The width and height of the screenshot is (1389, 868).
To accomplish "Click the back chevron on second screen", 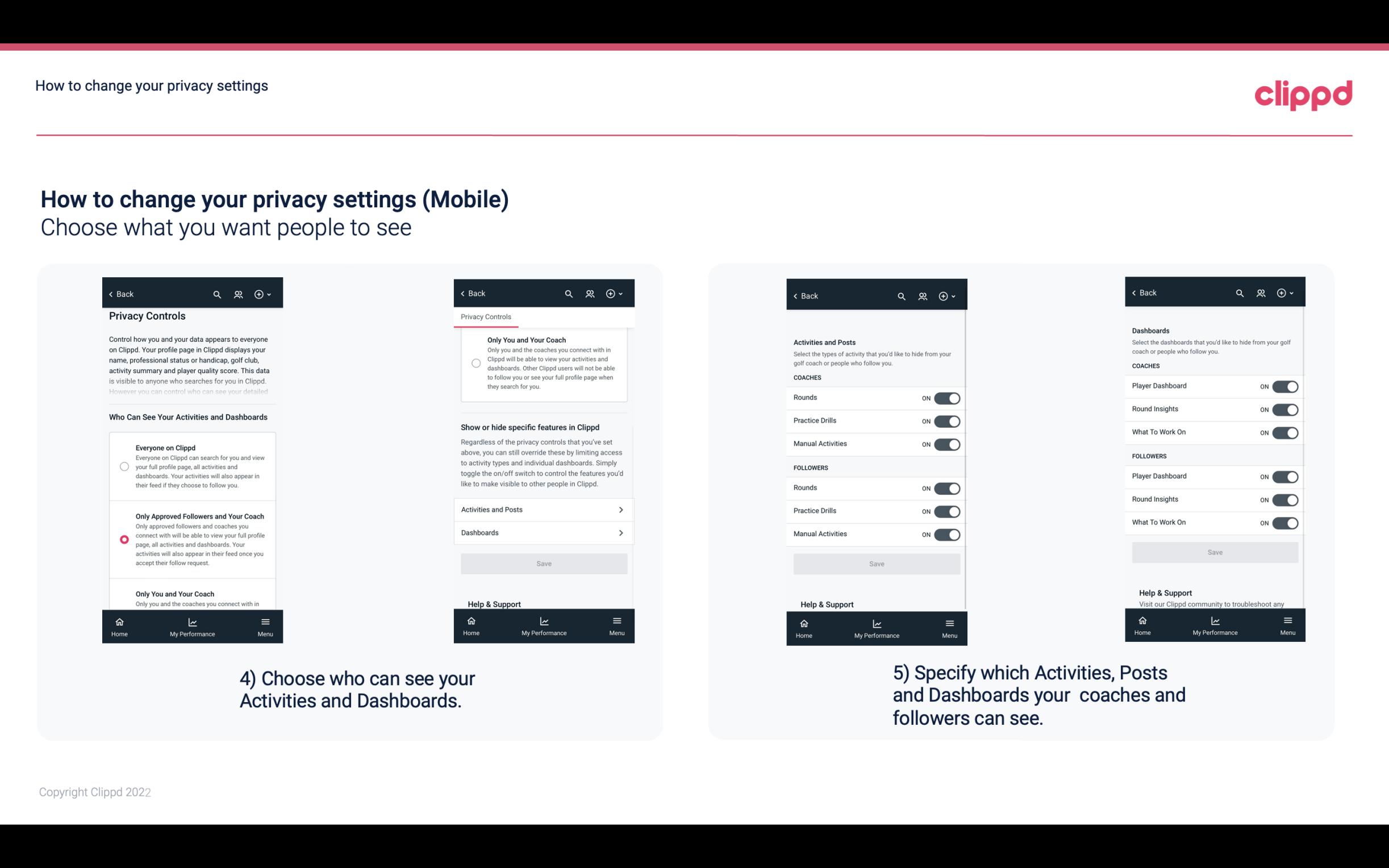I will point(464,292).
